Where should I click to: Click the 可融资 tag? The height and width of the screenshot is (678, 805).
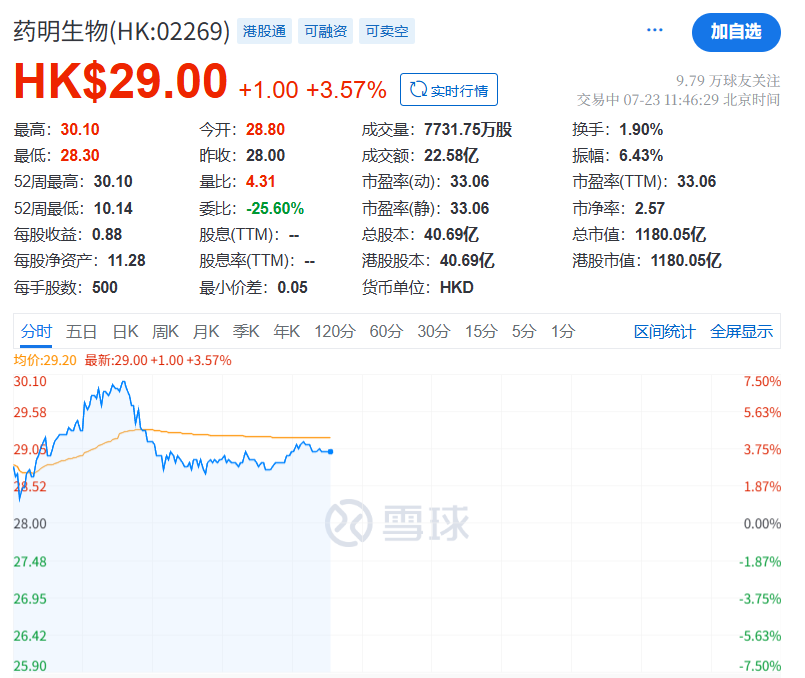[325, 31]
